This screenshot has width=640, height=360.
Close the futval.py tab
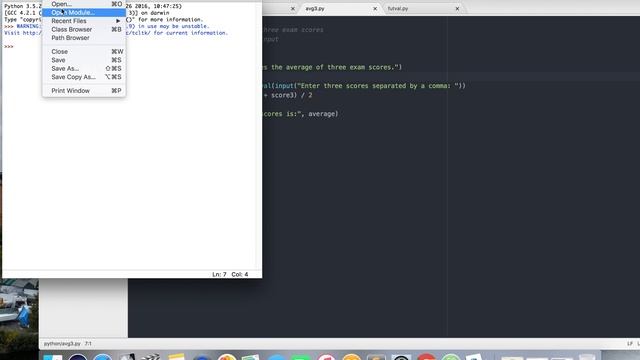(457, 8)
